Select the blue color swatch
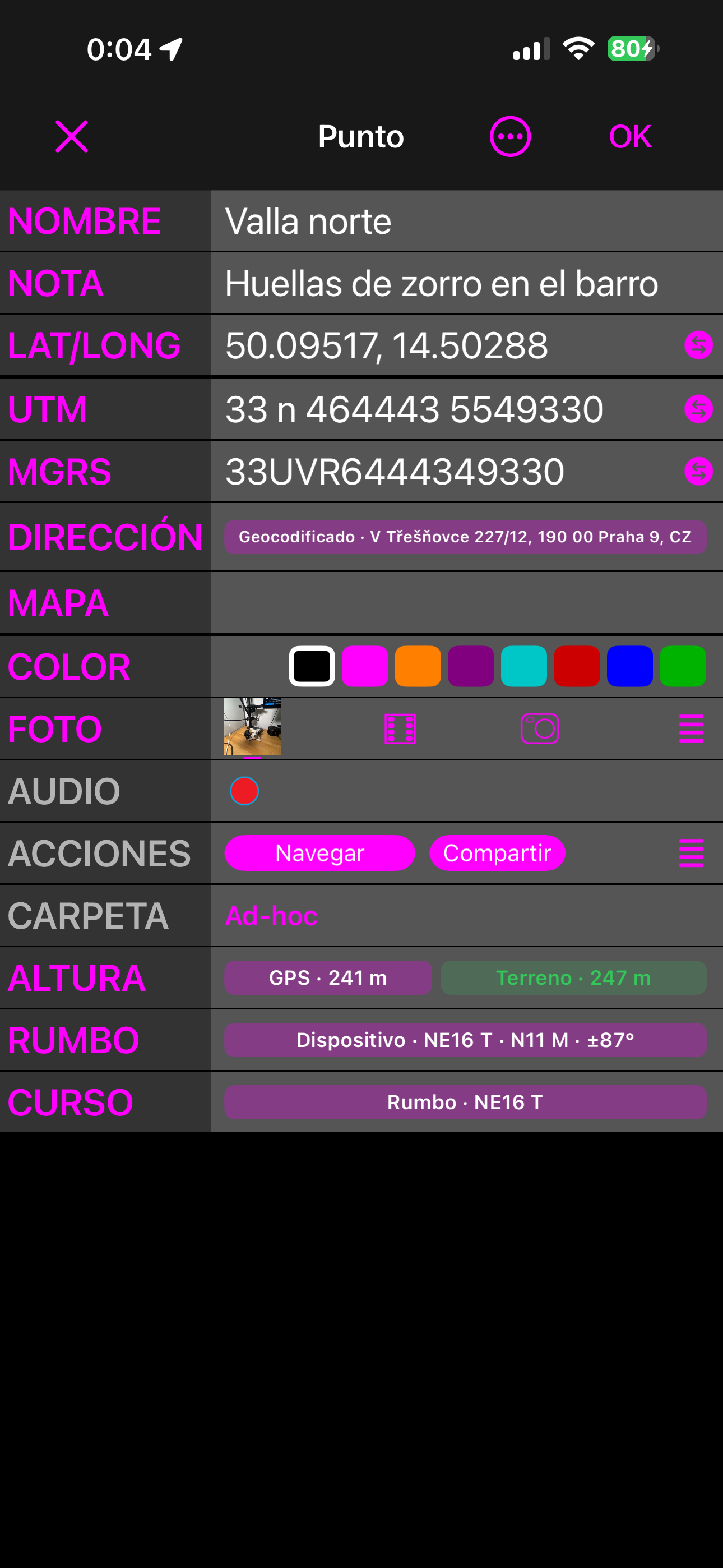 [630, 667]
